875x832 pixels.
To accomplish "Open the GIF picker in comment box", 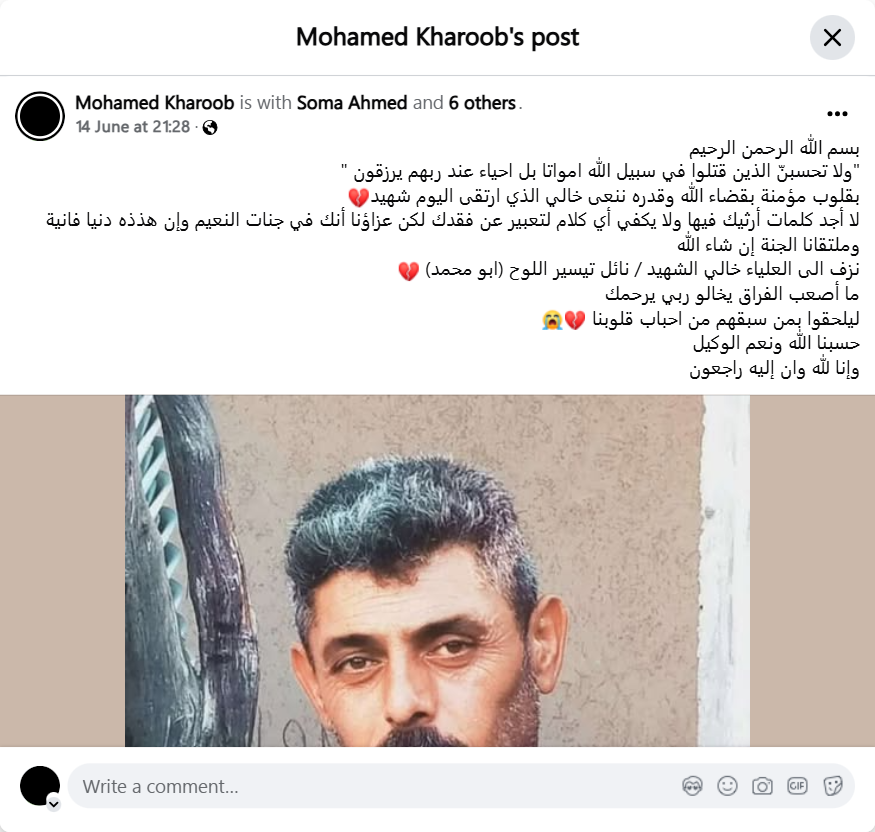I will click(x=797, y=786).
